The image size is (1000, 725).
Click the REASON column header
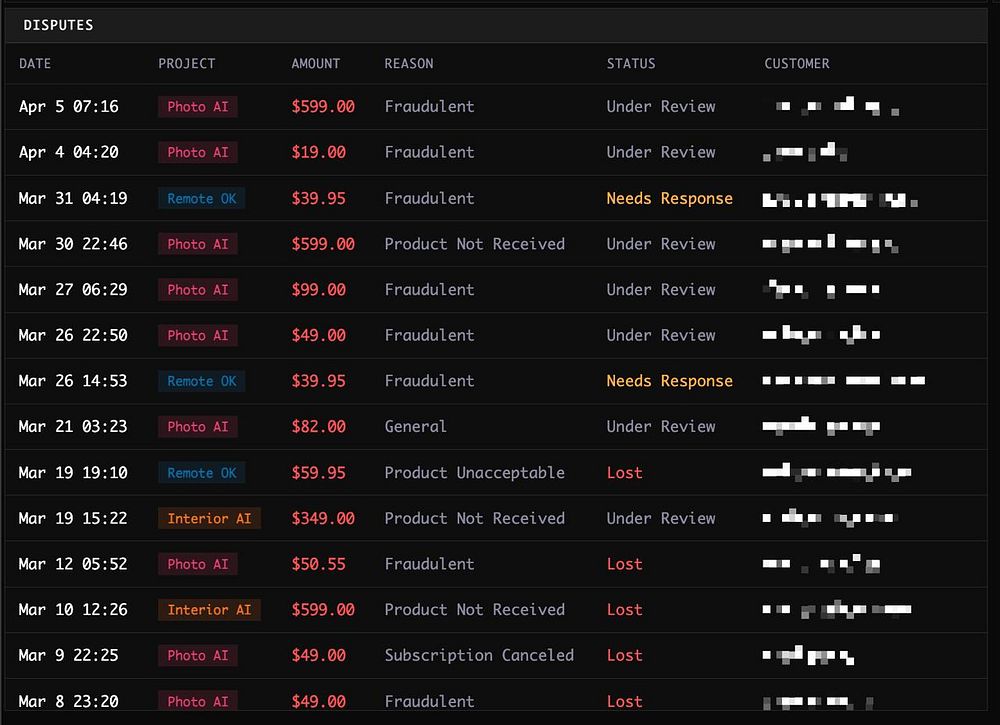[409, 64]
